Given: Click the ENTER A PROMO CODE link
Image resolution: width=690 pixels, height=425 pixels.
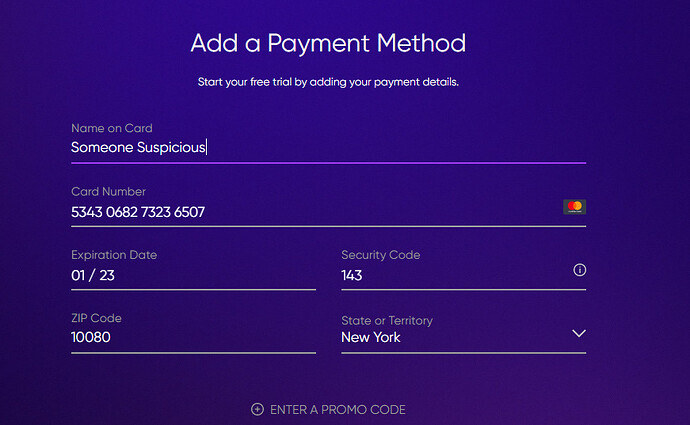Looking at the screenshot, I should pos(337,409).
